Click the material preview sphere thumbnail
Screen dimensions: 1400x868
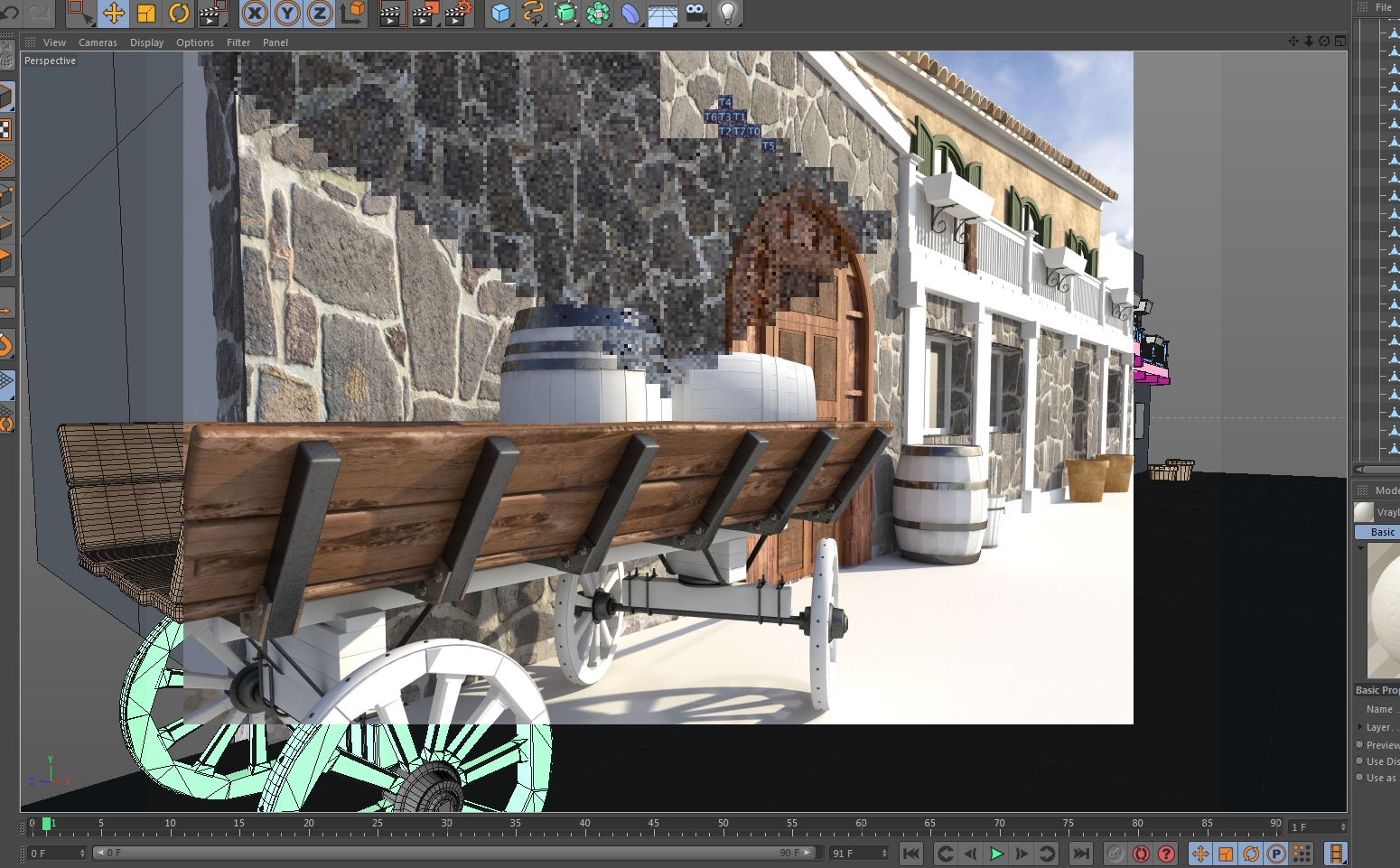[1384, 611]
